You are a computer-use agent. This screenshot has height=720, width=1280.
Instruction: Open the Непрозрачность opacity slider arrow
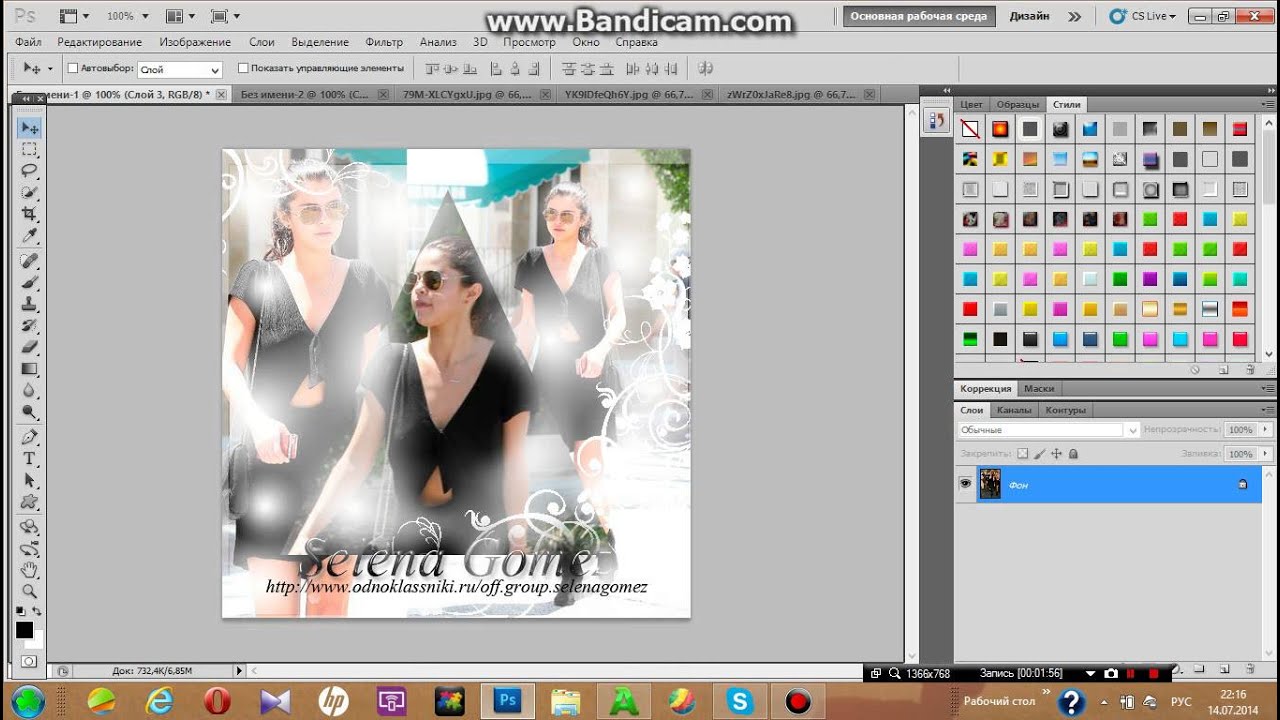1266,430
